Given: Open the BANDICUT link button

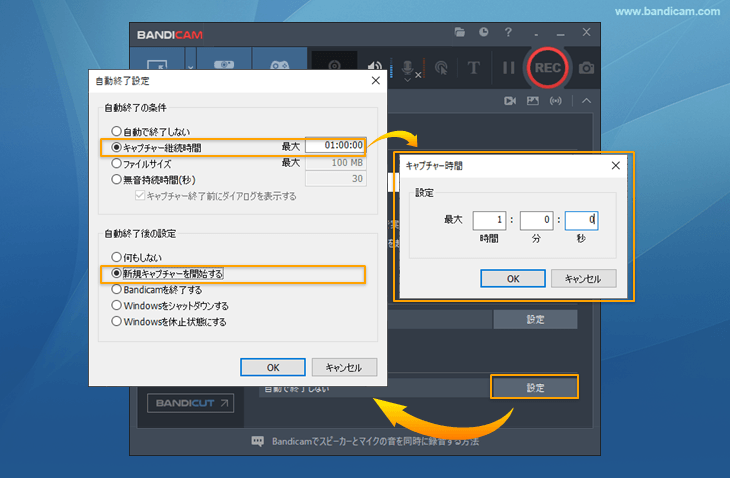Looking at the screenshot, I should click(x=190, y=403).
